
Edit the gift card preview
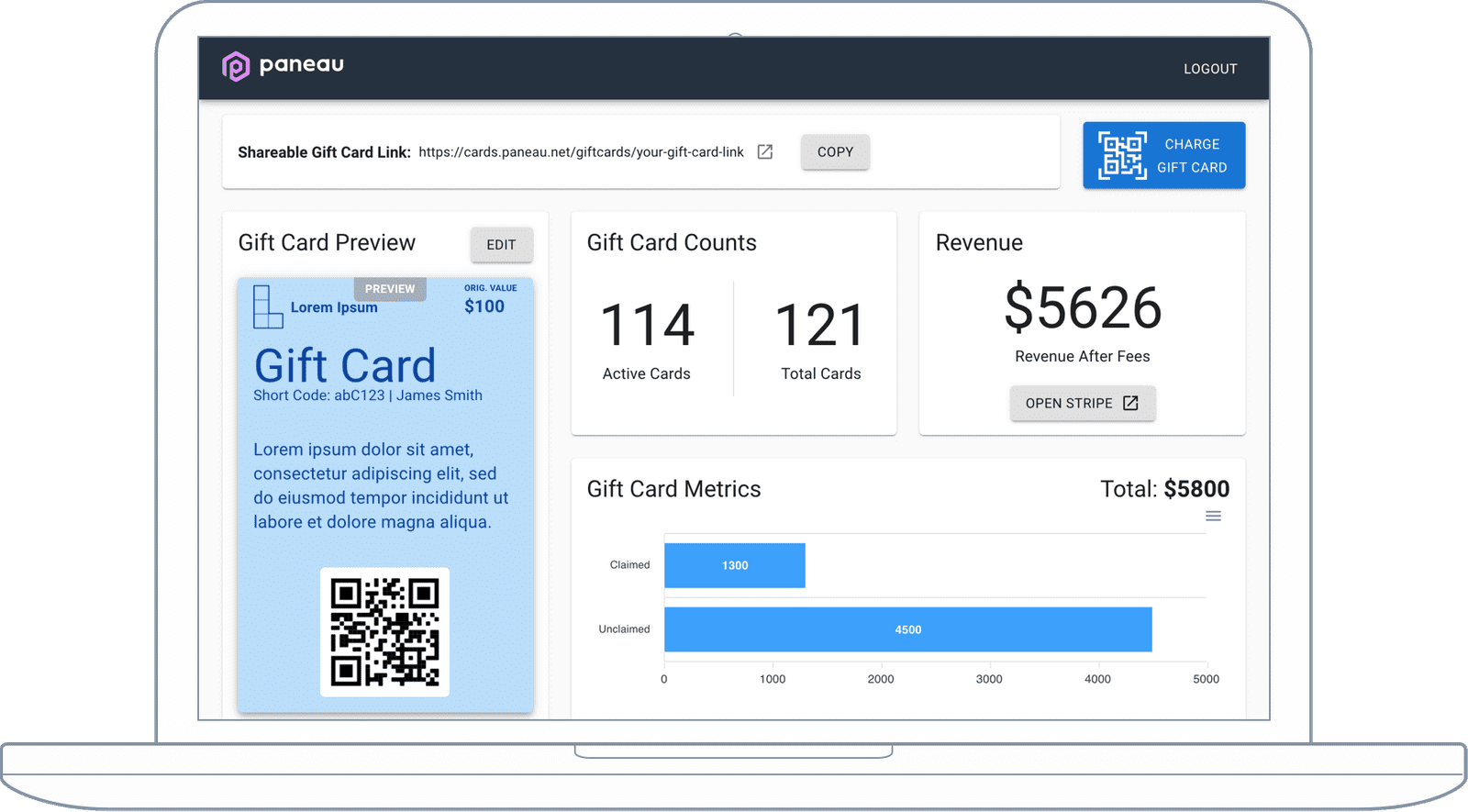pos(501,245)
